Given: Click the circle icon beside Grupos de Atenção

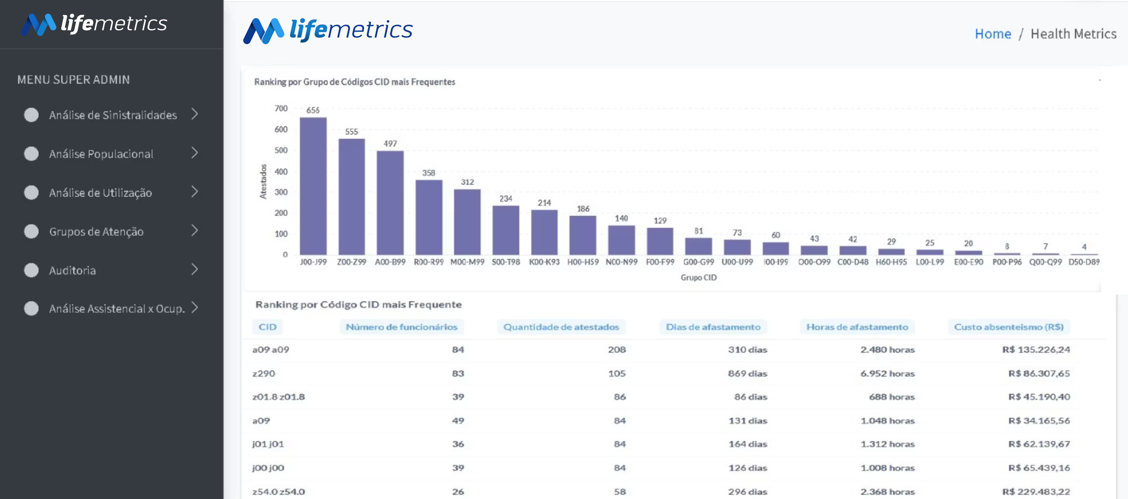Looking at the screenshot, I should [x=31, y=232].
